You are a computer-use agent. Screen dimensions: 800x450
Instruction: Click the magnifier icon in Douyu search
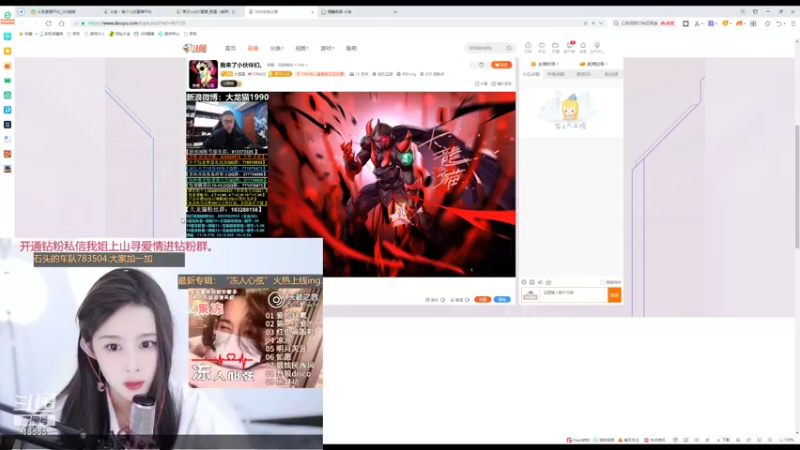point(509,48)
